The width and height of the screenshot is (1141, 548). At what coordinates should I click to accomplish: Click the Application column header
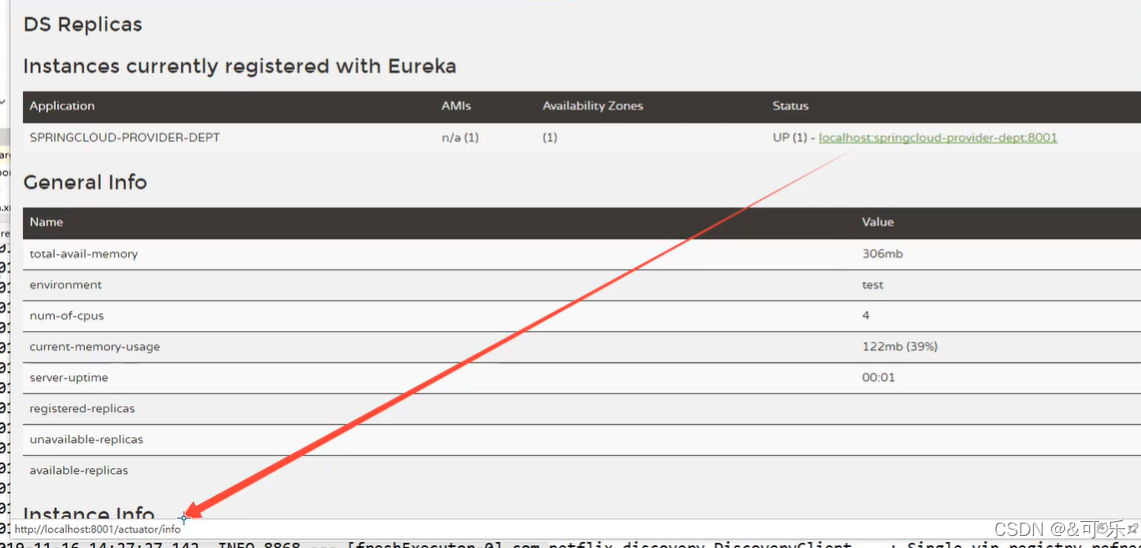(x=62, y=106)
